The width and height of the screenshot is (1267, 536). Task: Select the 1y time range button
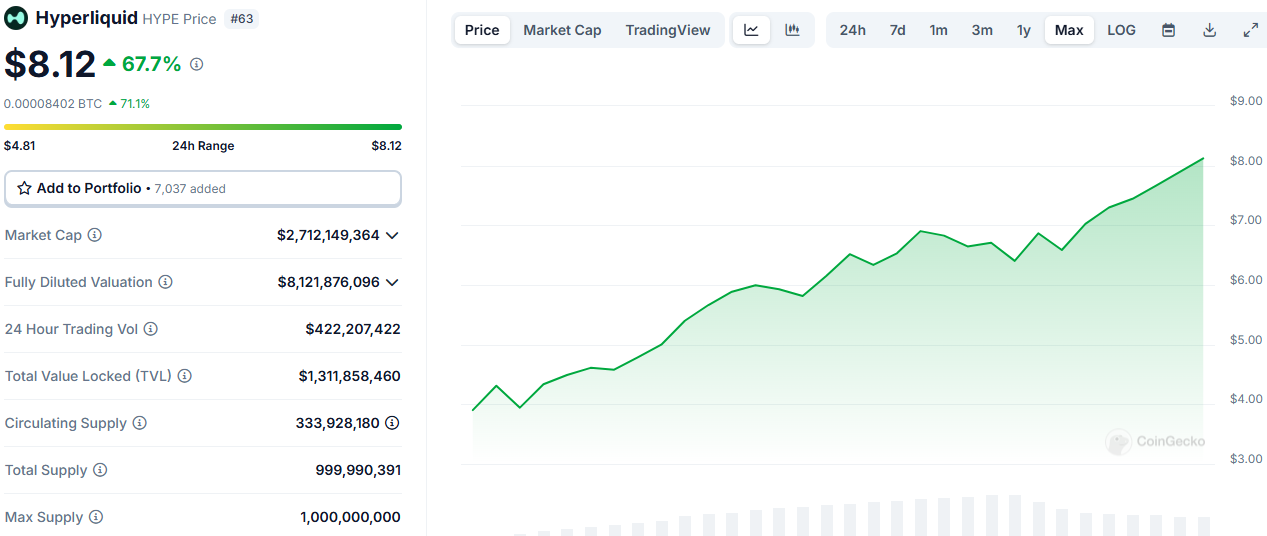pyautogui.click(x=1023, y=30)
